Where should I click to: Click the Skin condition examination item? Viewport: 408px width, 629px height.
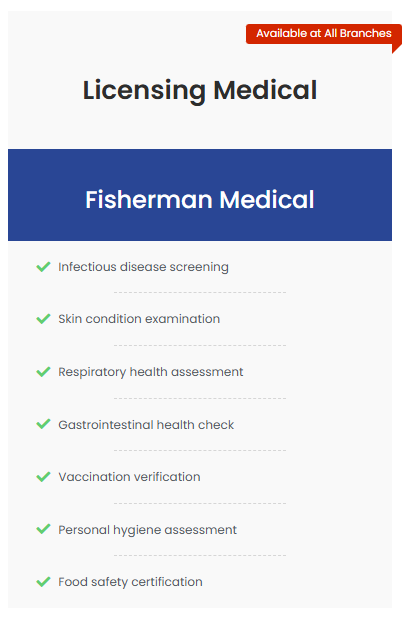click(x=139, y=319)
